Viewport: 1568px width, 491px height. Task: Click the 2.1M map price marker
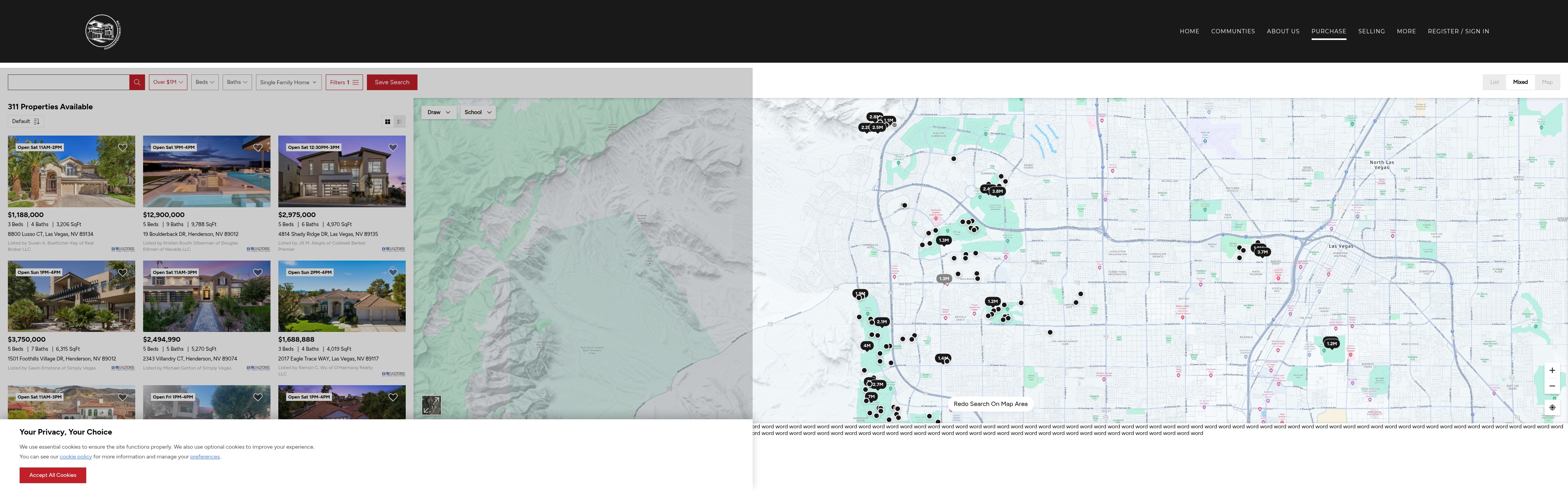point(882,322)
